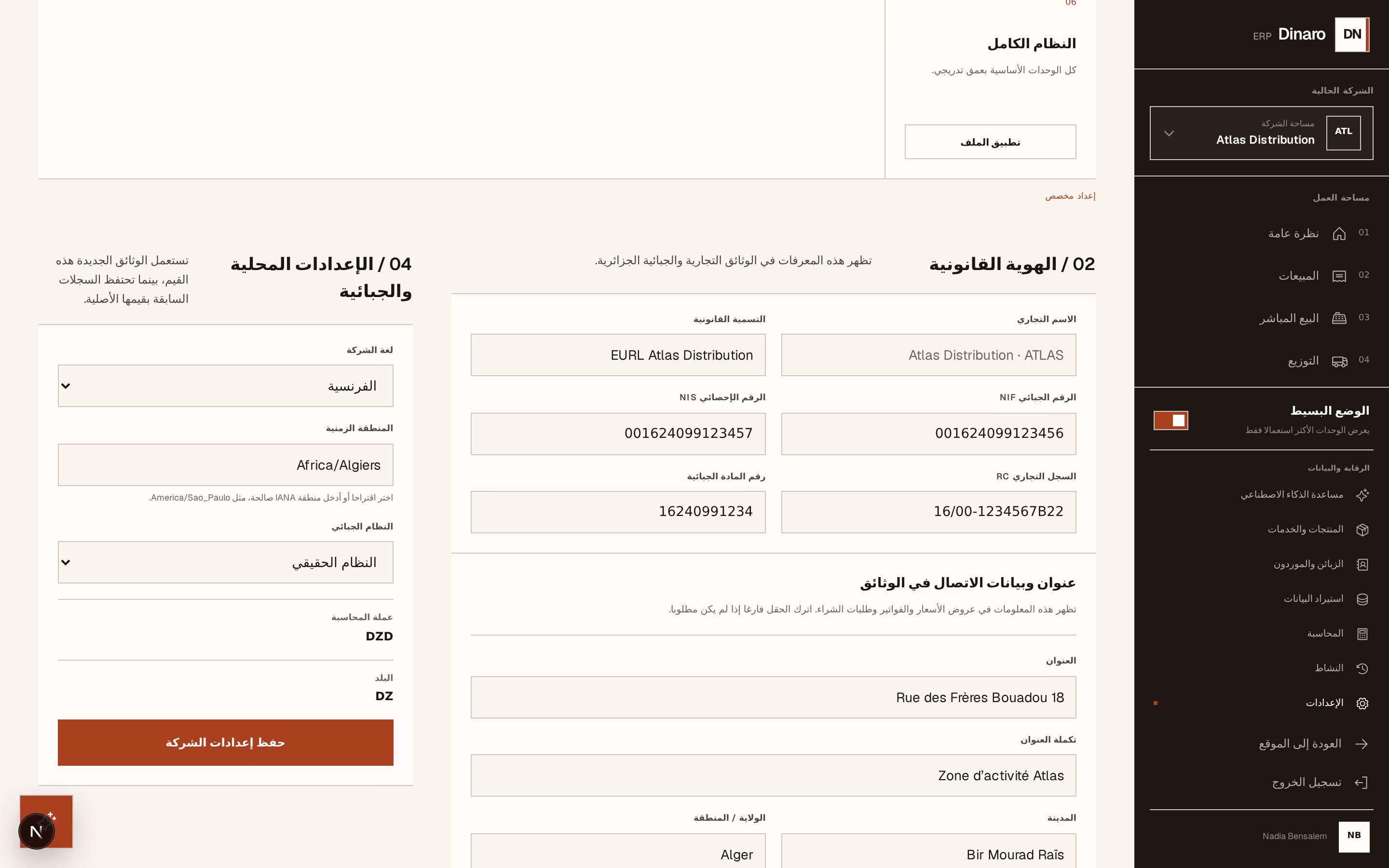Click the إعداد مخصص label
1389x868 pixels.
coord(1070,196)
